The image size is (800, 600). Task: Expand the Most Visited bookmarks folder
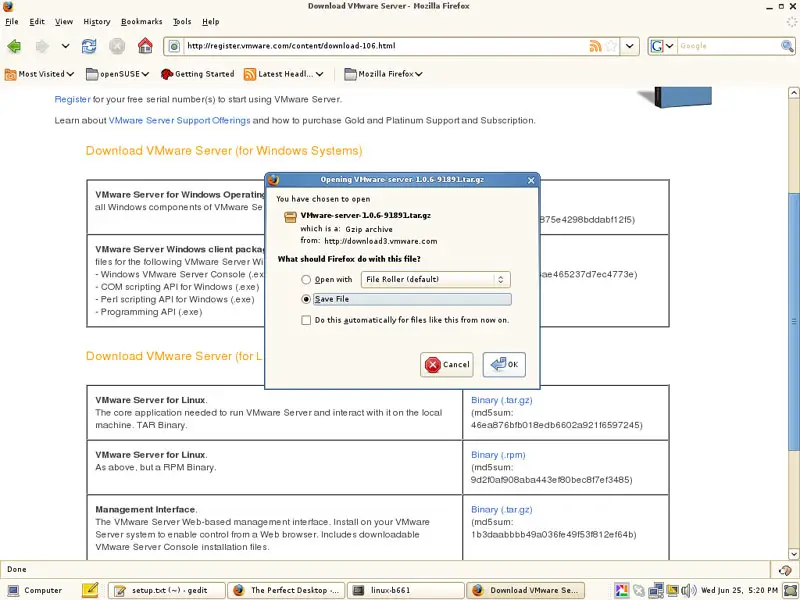point(39,74)
